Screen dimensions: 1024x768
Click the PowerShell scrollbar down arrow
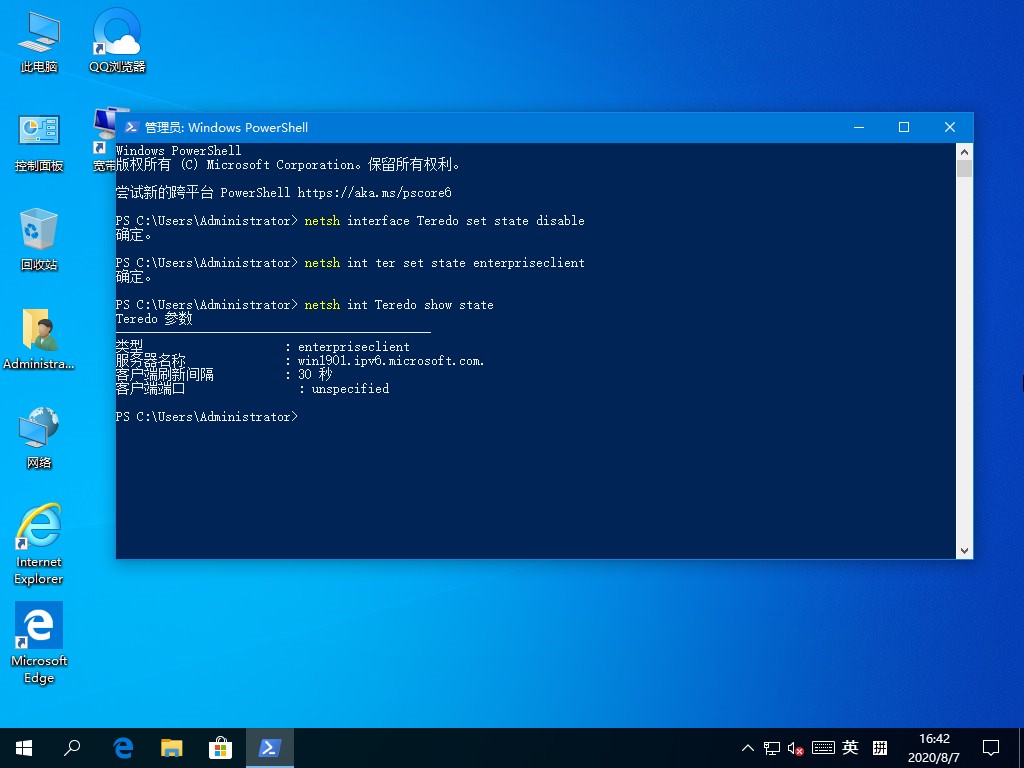point(963,550)
